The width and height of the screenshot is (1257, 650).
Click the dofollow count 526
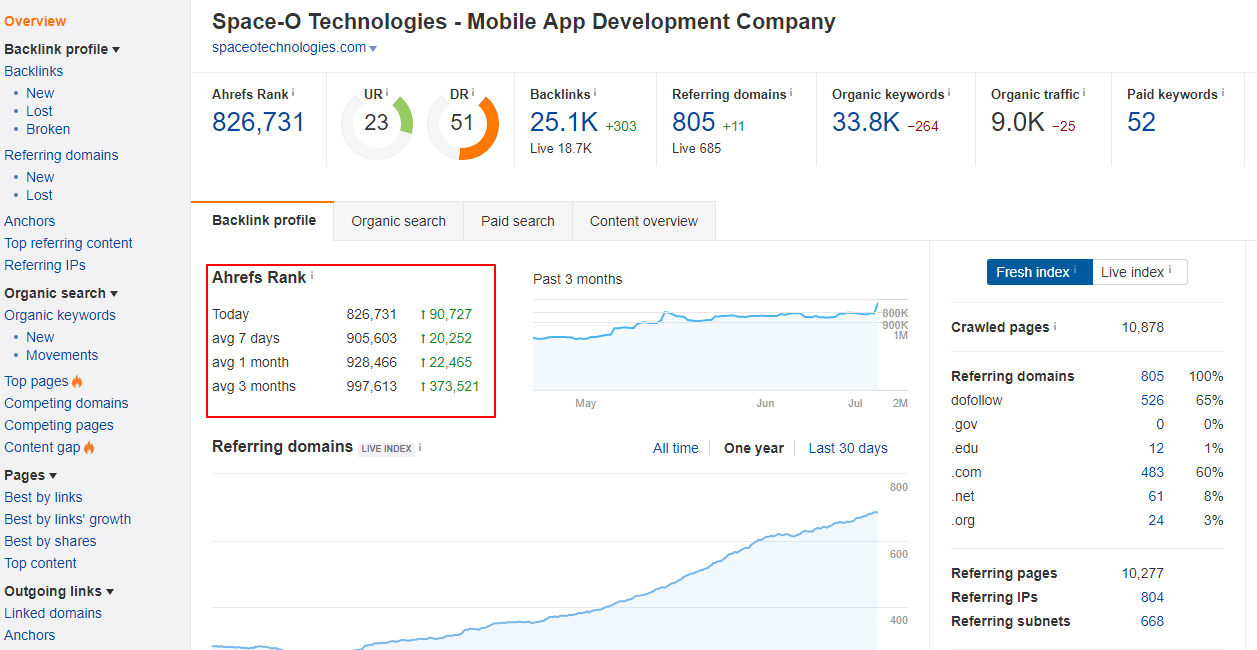pos(1152,400)
